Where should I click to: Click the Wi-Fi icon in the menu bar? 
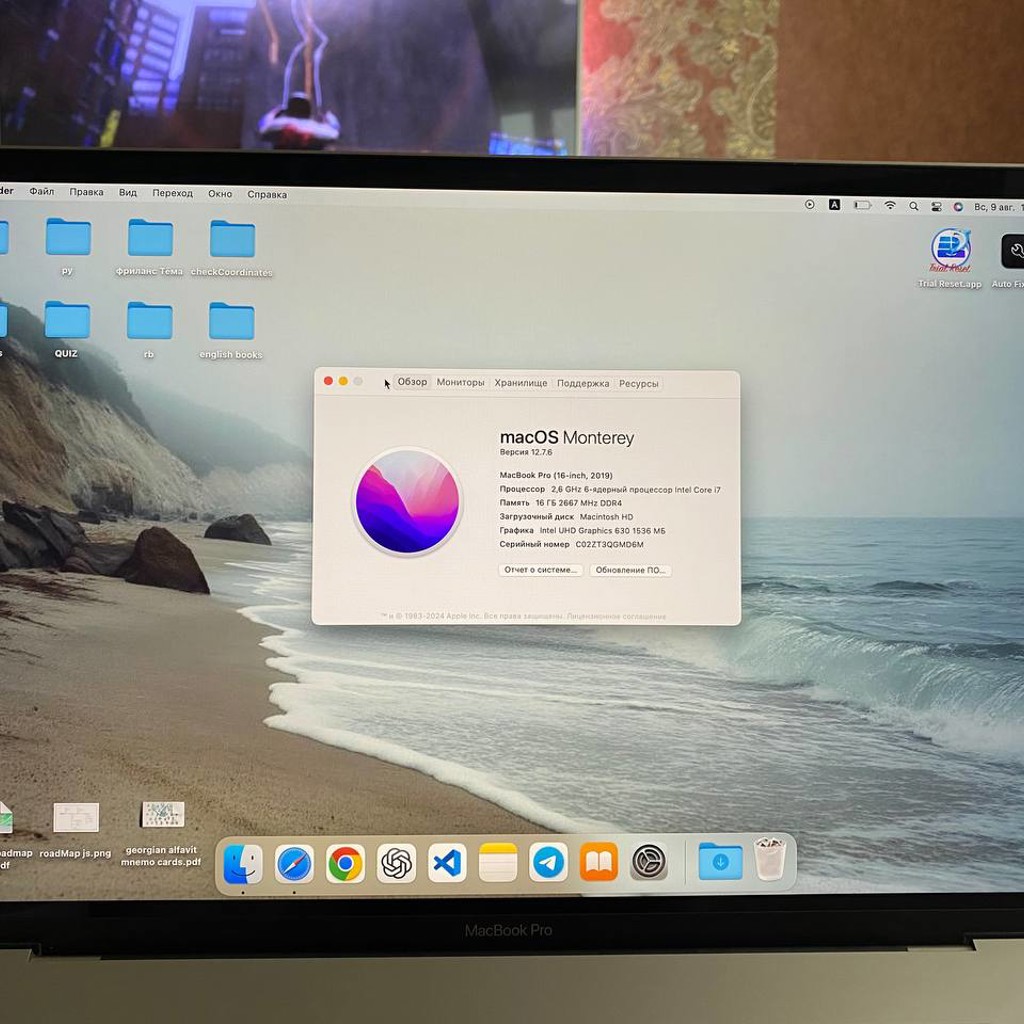click(x=889, y=205)
